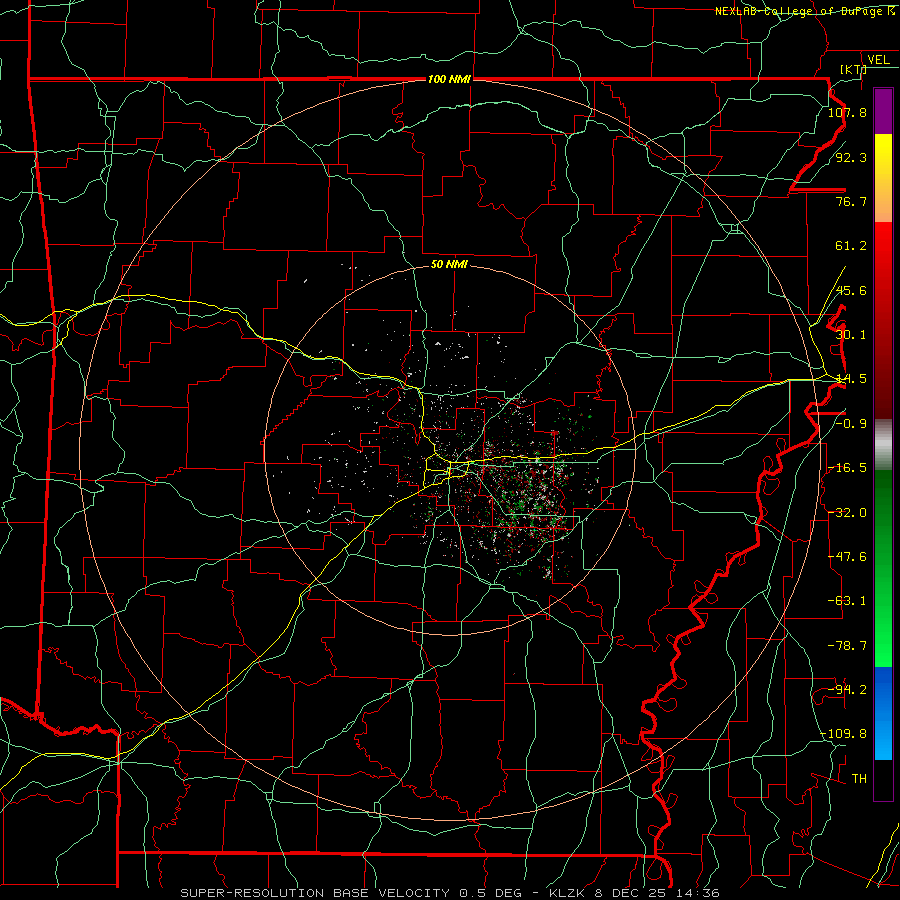Click the 92.3 velocity scale value
Image resolution: width=900 pixels, height=900 pixels.
coord(851,157)
